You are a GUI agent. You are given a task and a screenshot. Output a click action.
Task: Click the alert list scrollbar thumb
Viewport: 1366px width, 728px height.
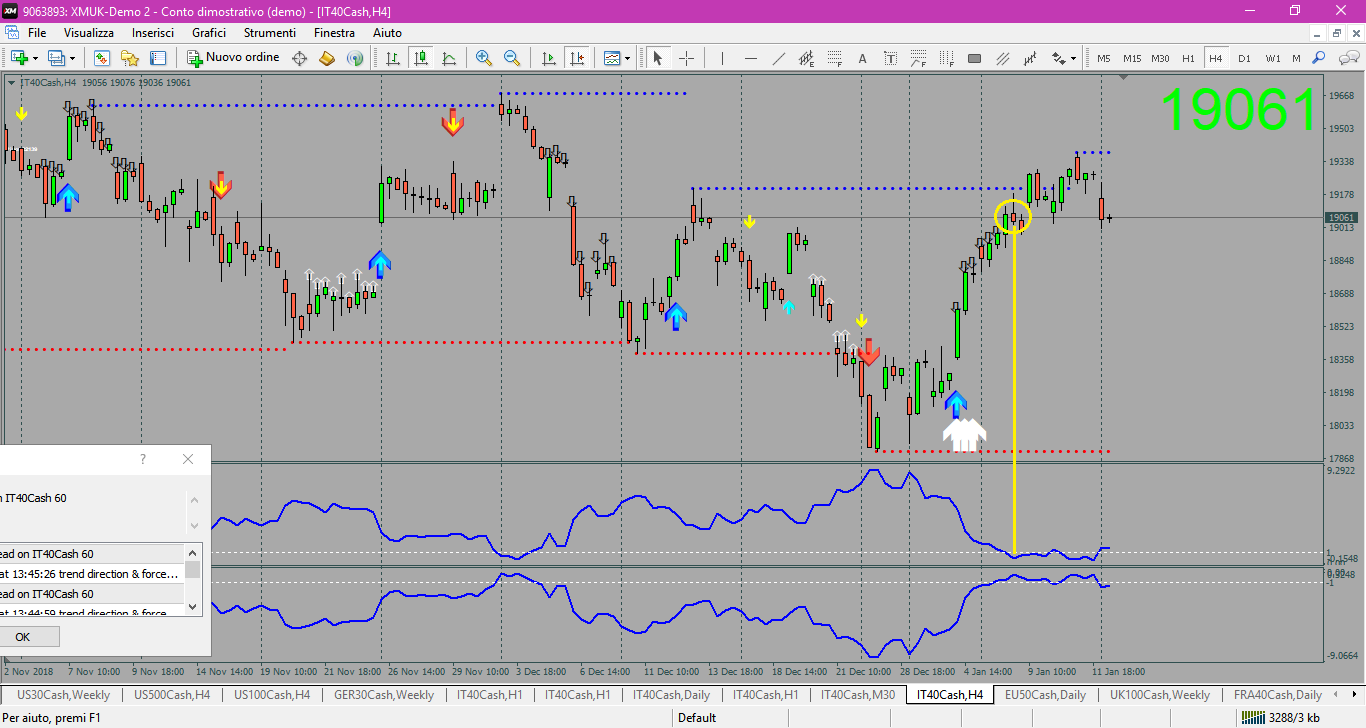(192, 570)
